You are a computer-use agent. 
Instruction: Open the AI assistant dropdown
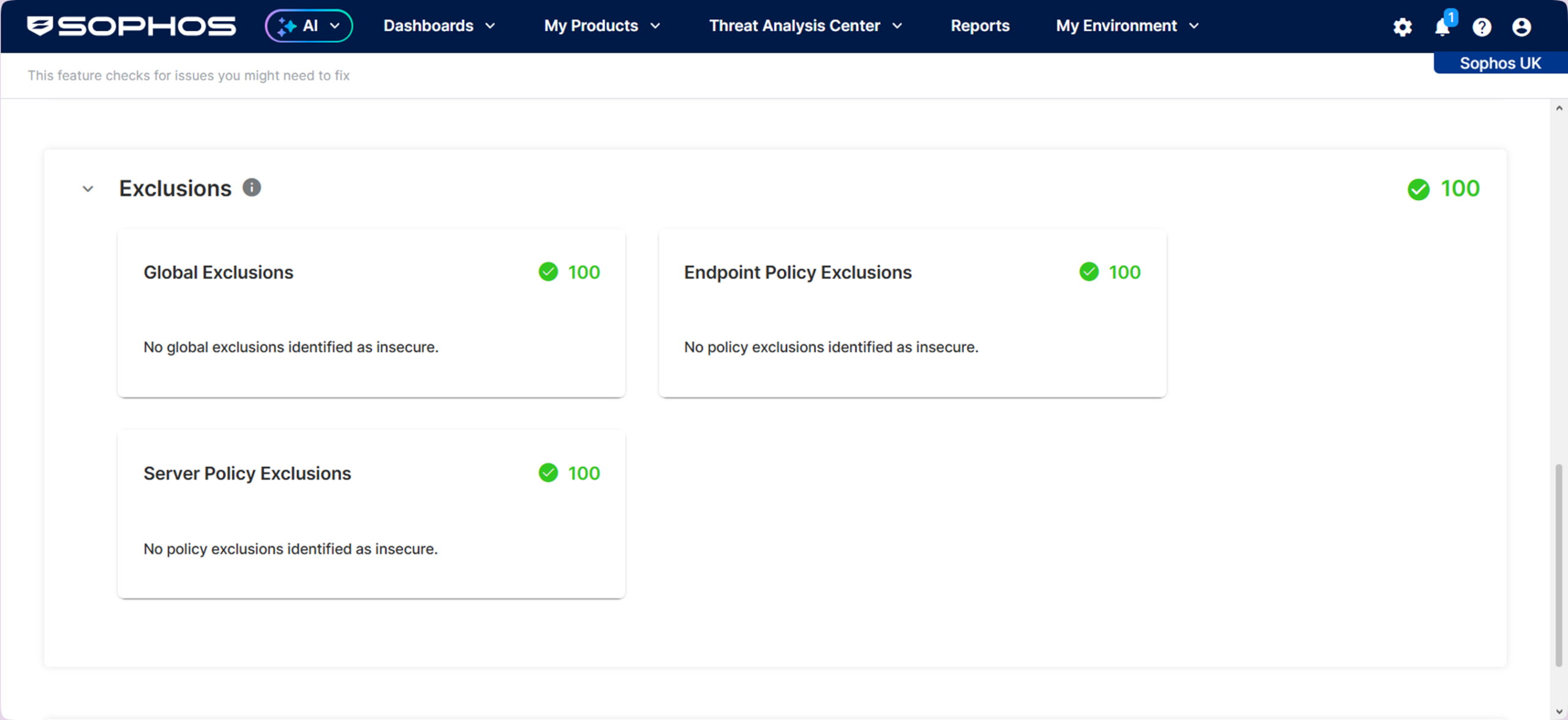pos(309,26)
